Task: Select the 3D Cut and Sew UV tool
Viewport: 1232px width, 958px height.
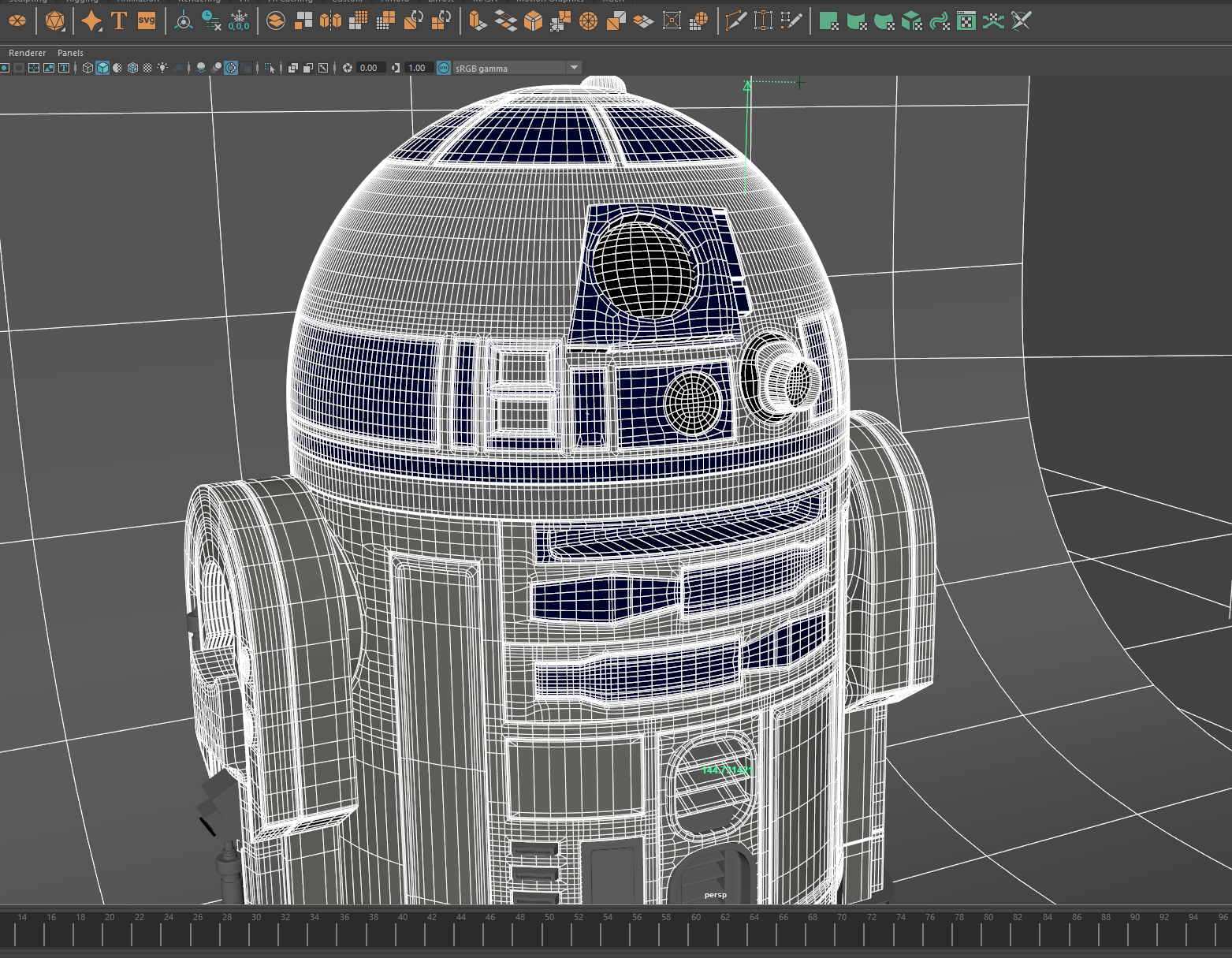Action: [1022, 21]
